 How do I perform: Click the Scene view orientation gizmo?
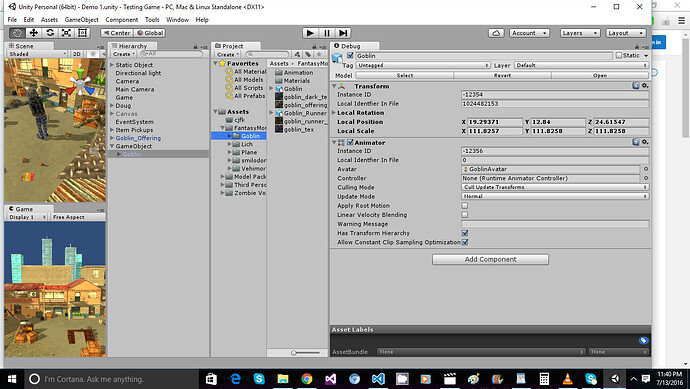(80, 82)
